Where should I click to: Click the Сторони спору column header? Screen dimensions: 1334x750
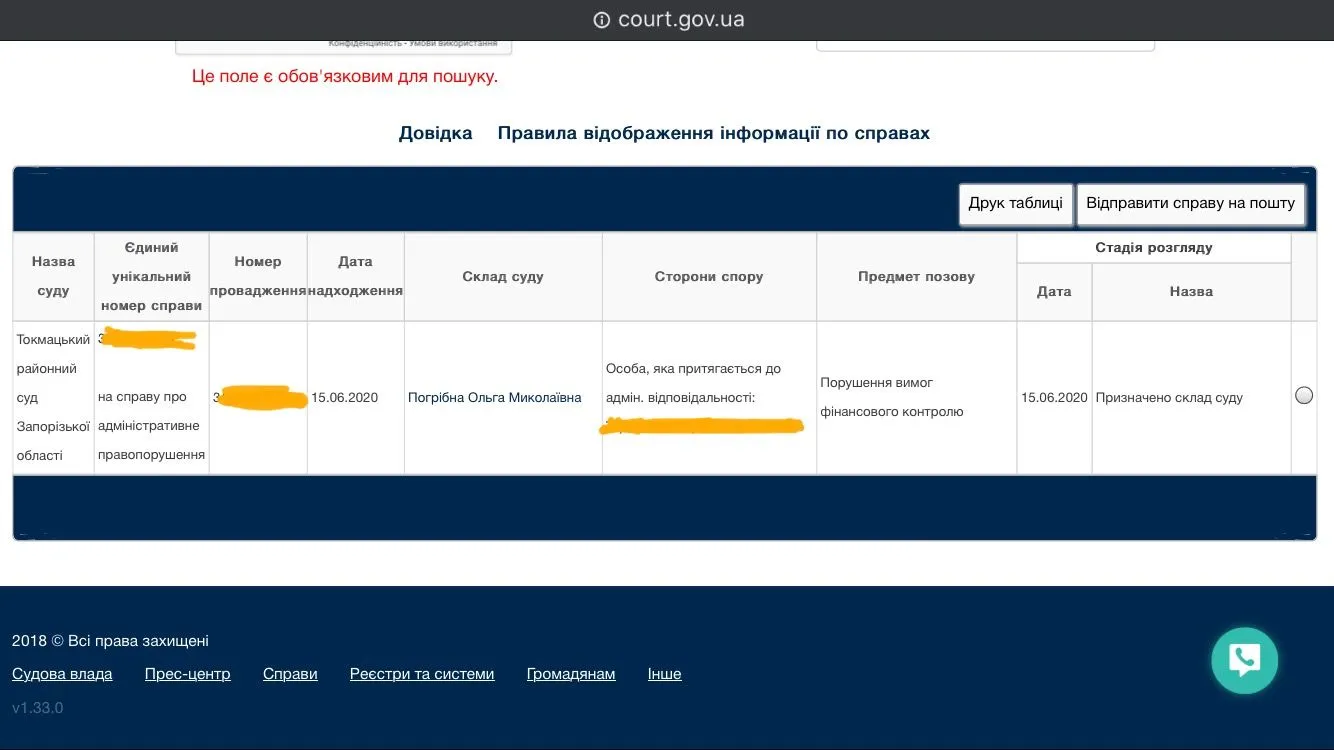pyautogui.click(x=708, y=276)
